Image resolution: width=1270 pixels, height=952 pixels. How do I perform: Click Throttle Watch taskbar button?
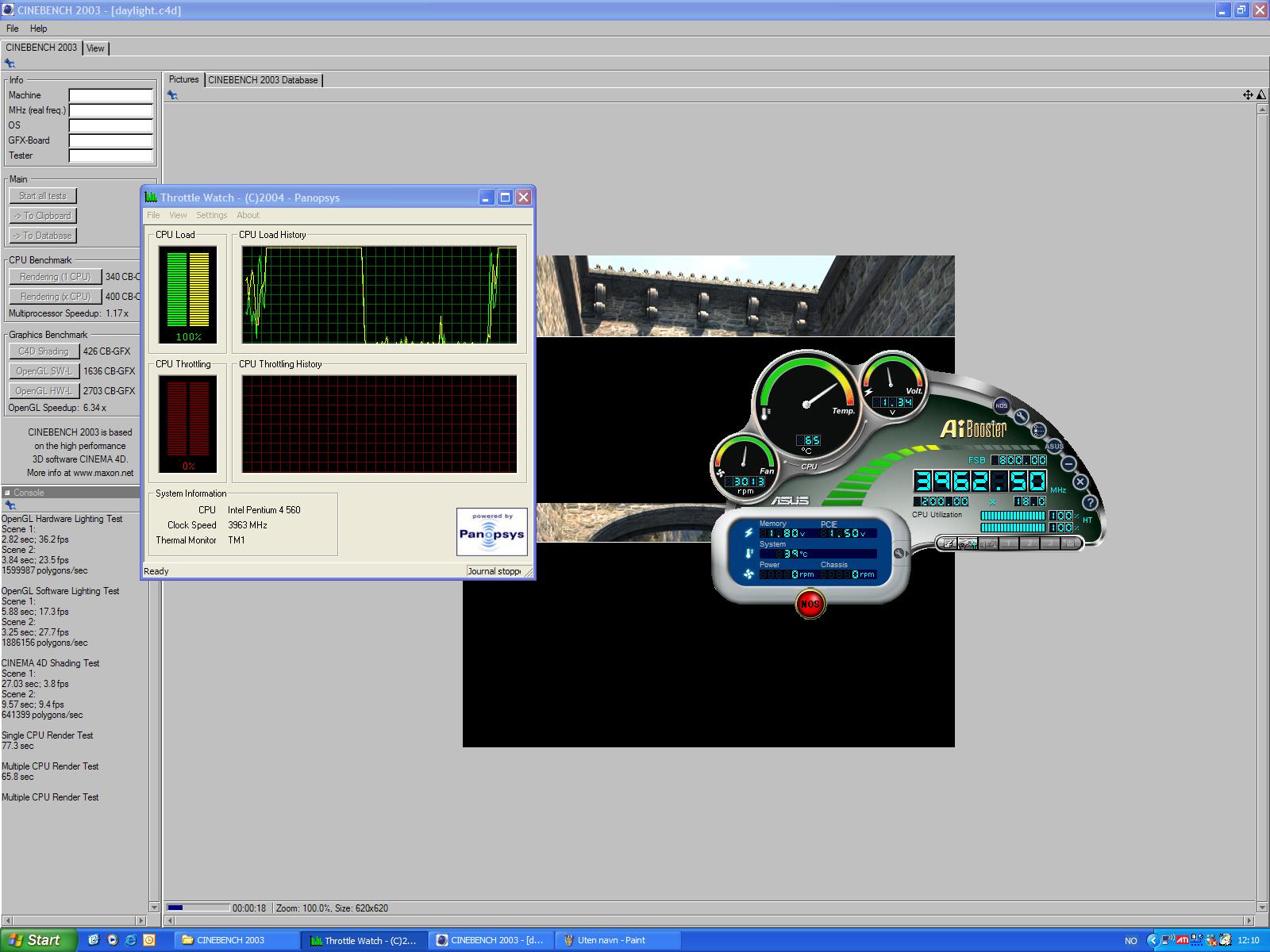364,940
